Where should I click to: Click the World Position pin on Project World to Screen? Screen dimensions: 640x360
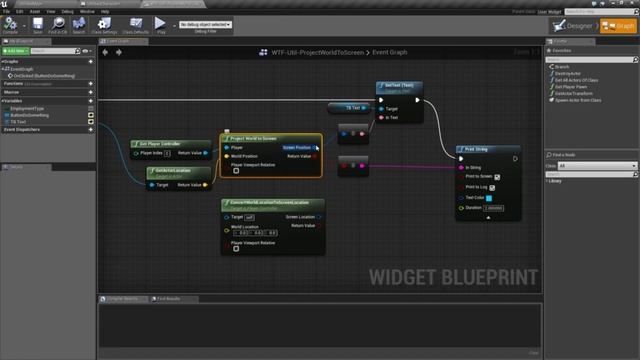[x=227, y=156]
